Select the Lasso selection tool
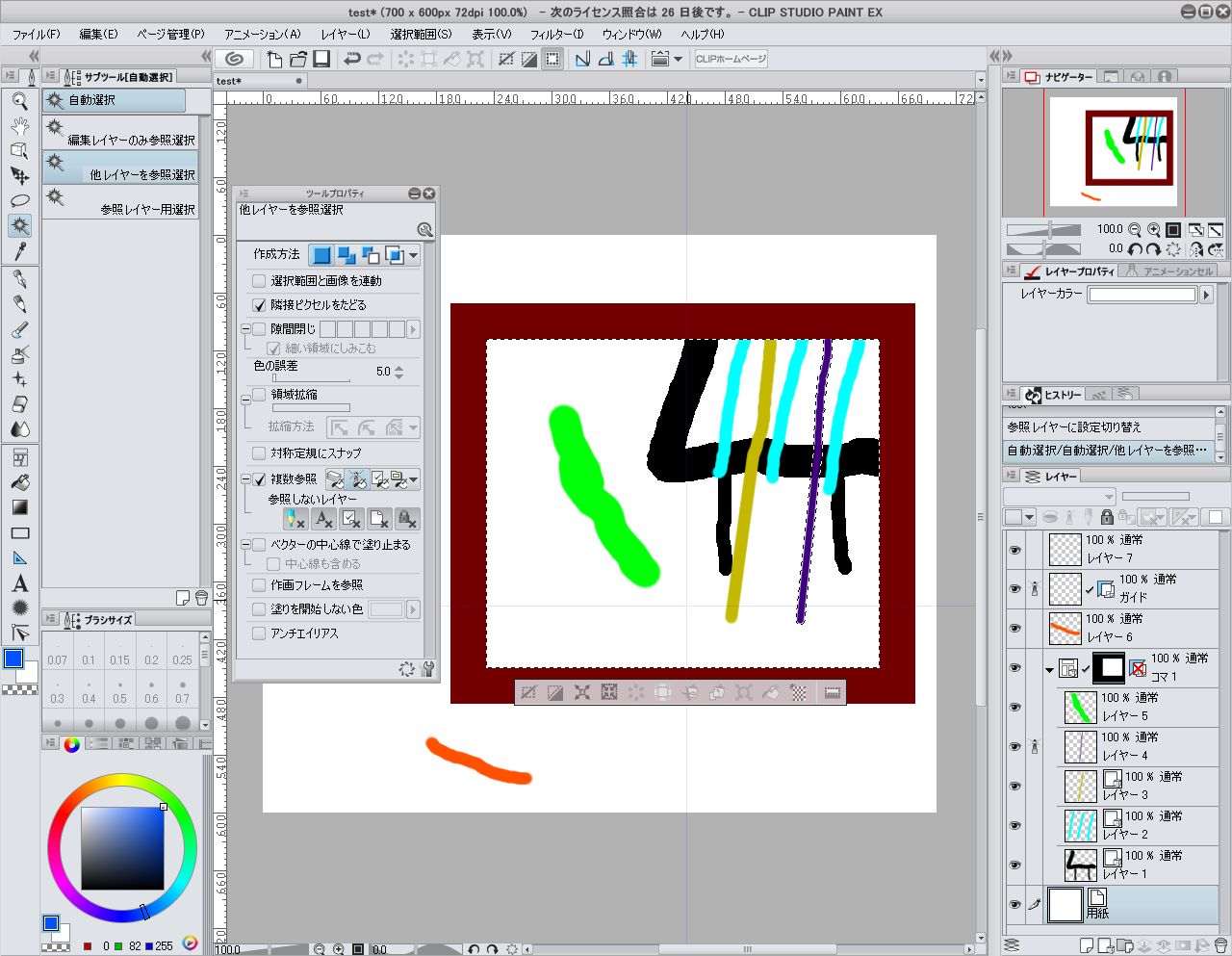This screenshot has width=1232, height=956. point(20,200)
